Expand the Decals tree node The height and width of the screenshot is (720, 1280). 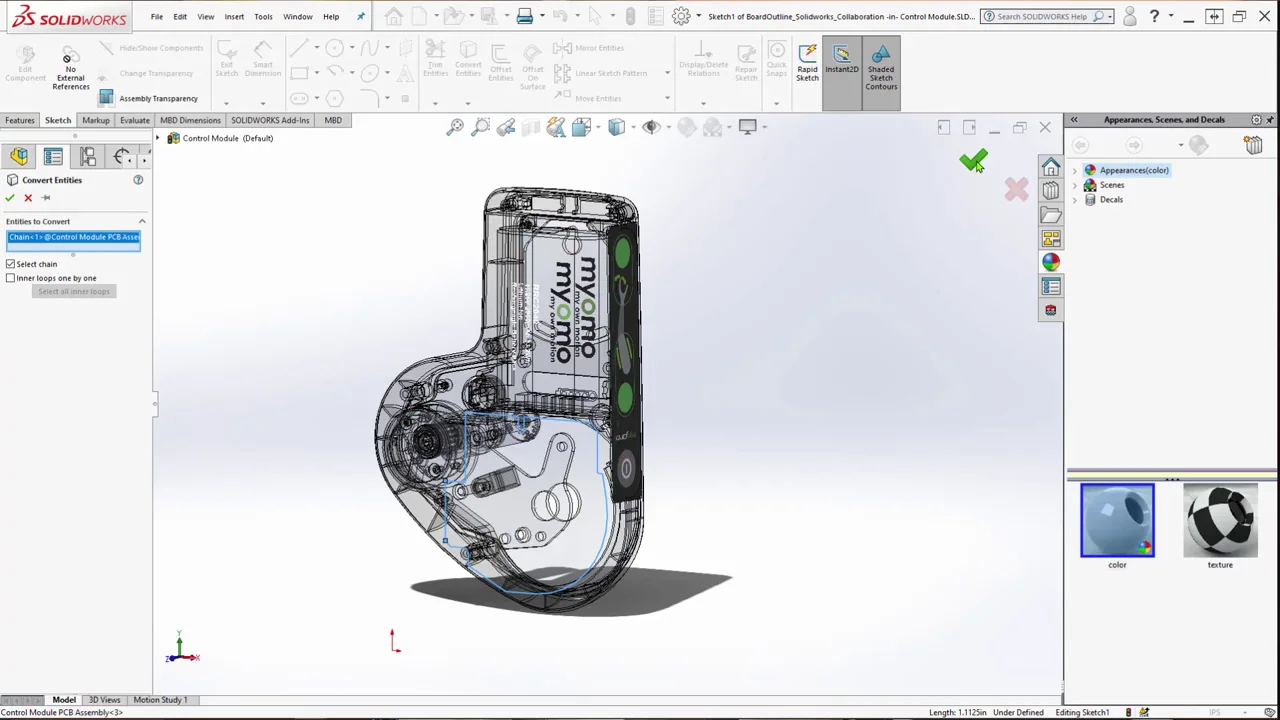pos(1075,200)
